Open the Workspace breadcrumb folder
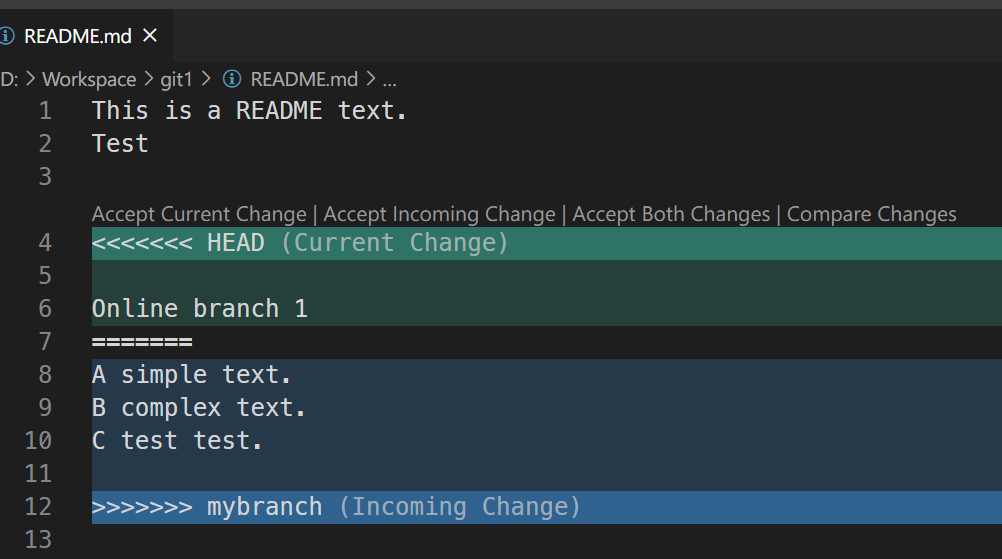The width and height of the screenshot is (1002, 559). pos(89,79)
